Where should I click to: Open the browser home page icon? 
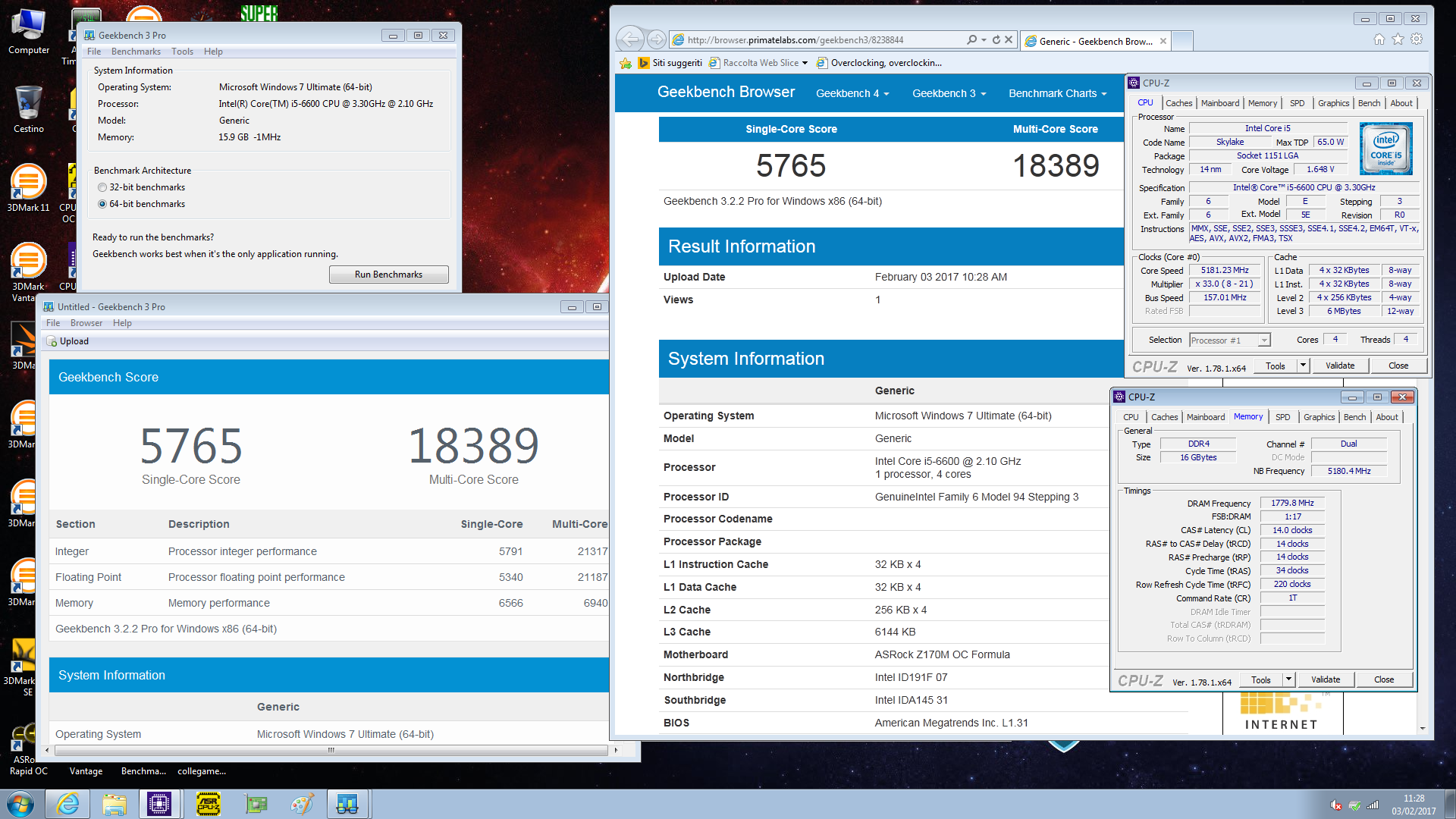click(x=1379, y=39)
